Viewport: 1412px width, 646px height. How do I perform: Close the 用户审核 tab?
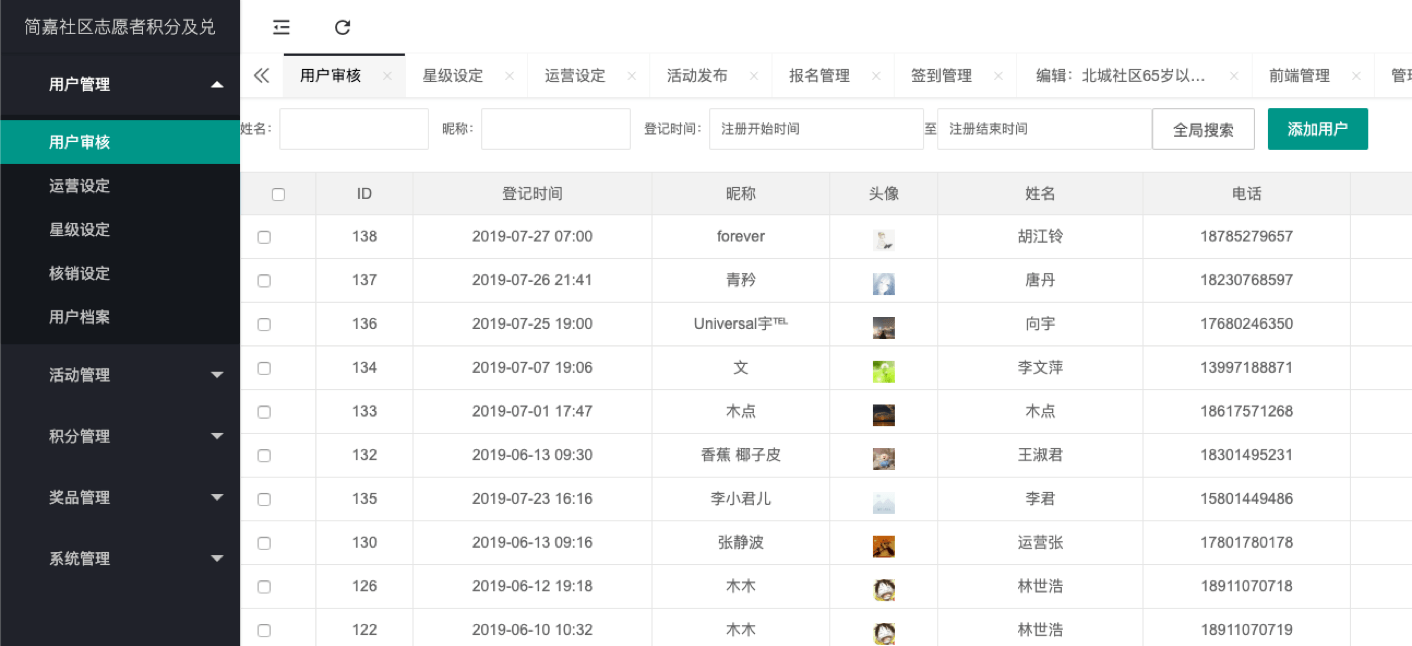pyautogui.click(x=387, y=76)
